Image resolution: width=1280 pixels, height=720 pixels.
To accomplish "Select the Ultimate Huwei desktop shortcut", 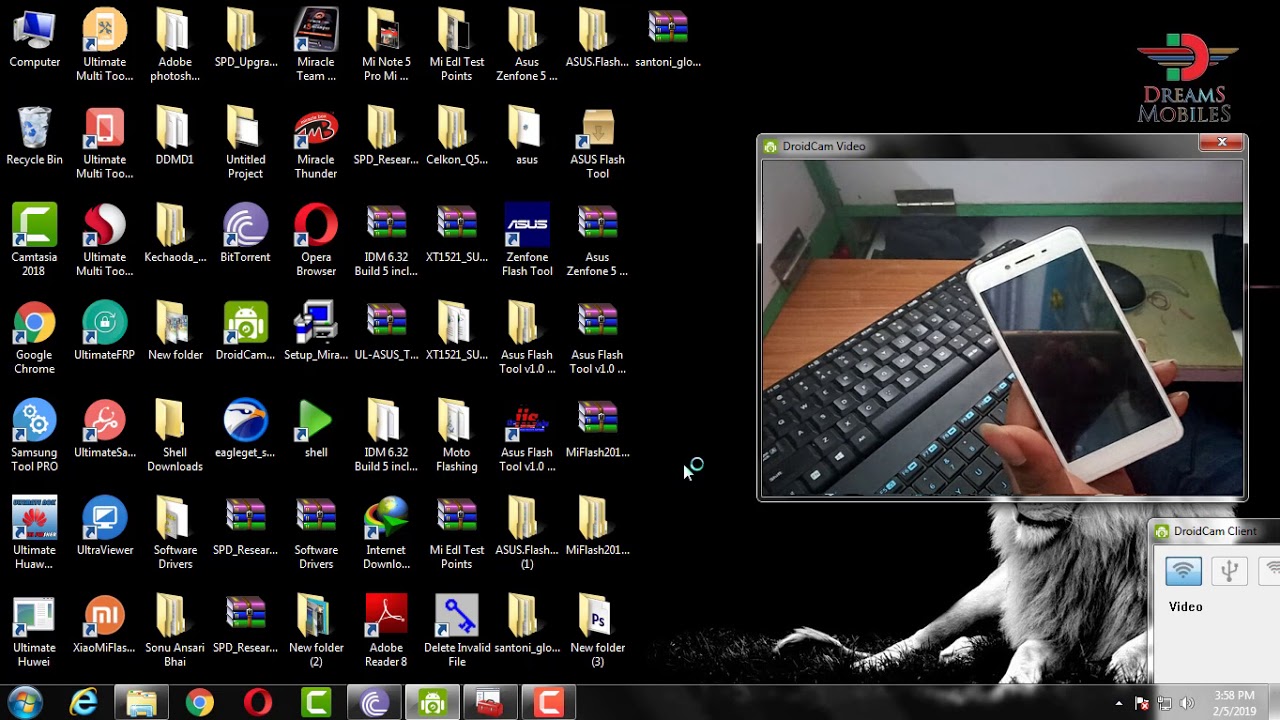I will point(34,631).
